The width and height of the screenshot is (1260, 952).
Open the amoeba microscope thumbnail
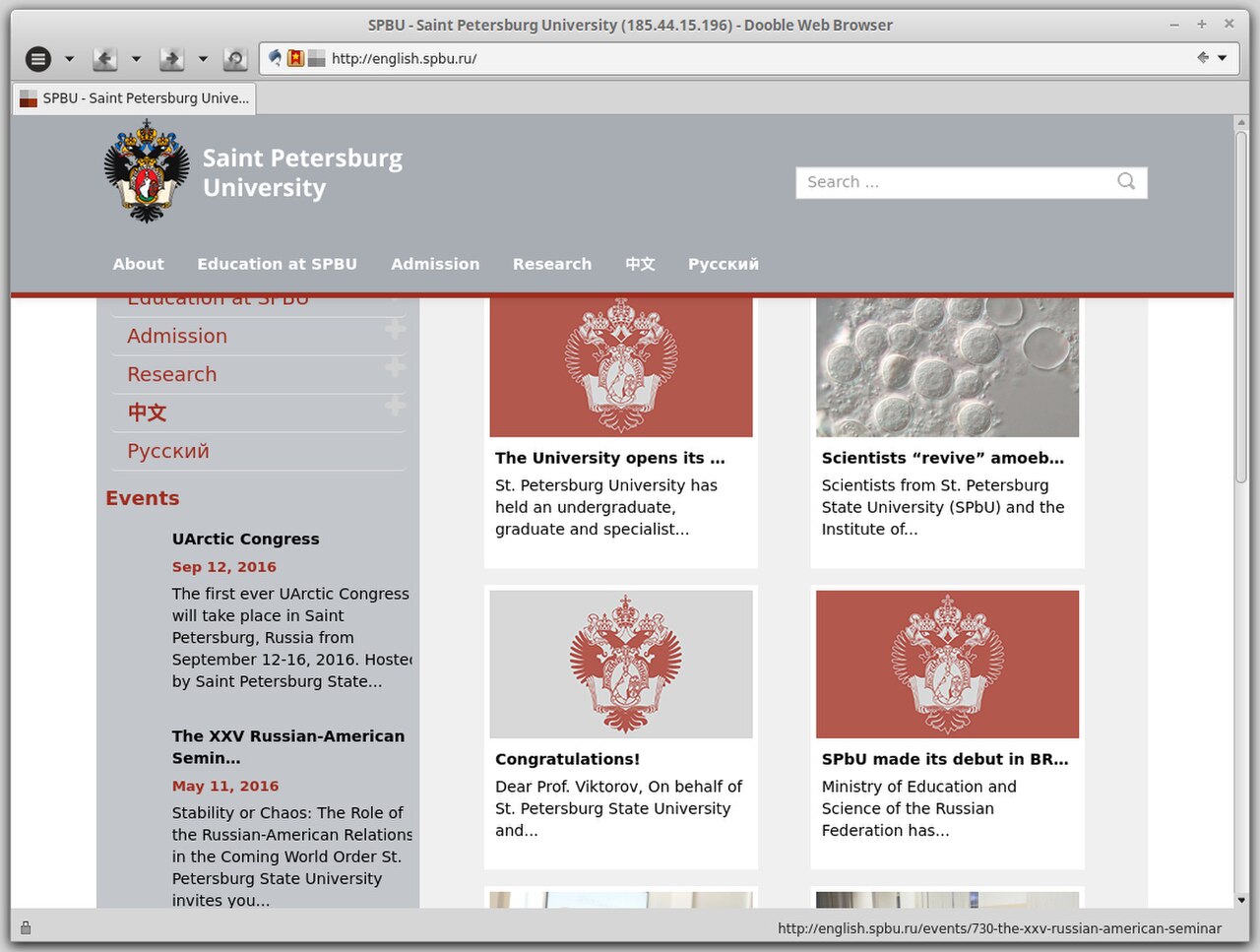click(947, 367)
